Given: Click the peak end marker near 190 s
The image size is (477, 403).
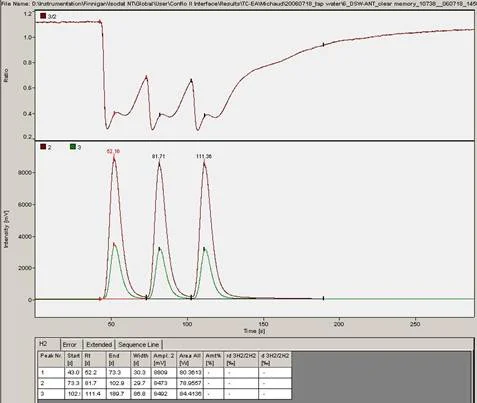Looking at the screenshot, I should tap(323, 298).
